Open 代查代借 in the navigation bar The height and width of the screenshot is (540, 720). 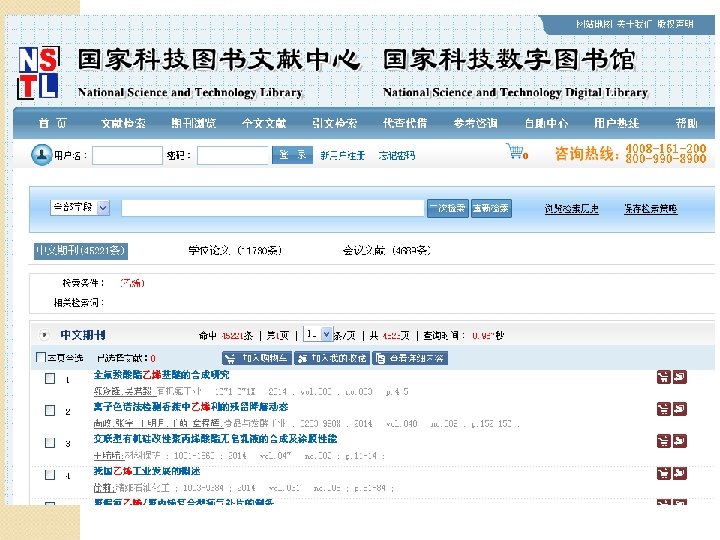point(405,123)
